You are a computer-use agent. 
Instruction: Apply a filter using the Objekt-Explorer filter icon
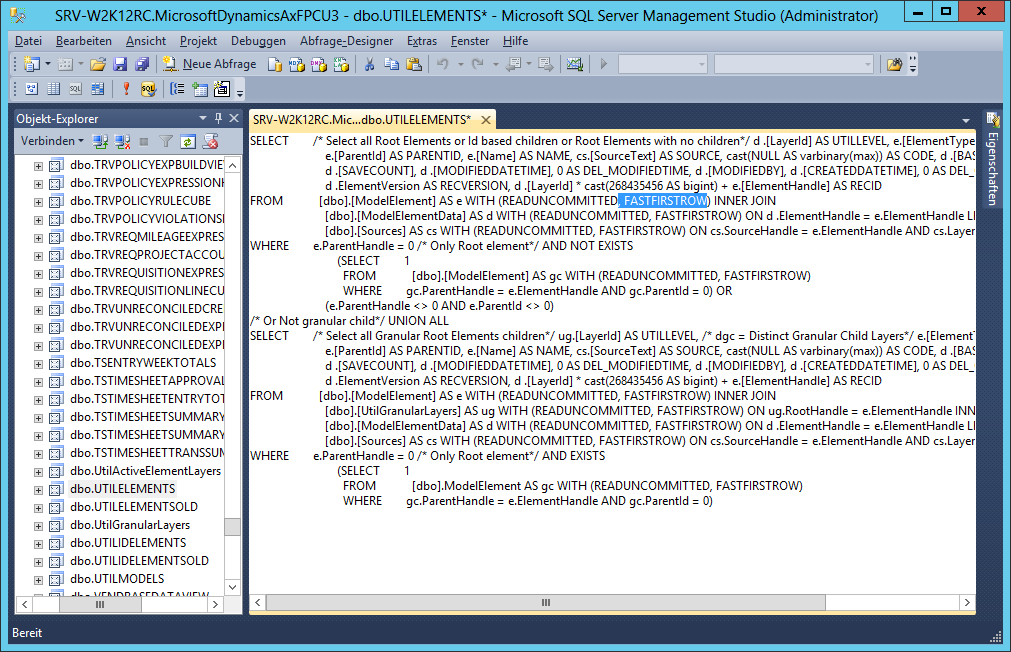(x=166, y=142)
